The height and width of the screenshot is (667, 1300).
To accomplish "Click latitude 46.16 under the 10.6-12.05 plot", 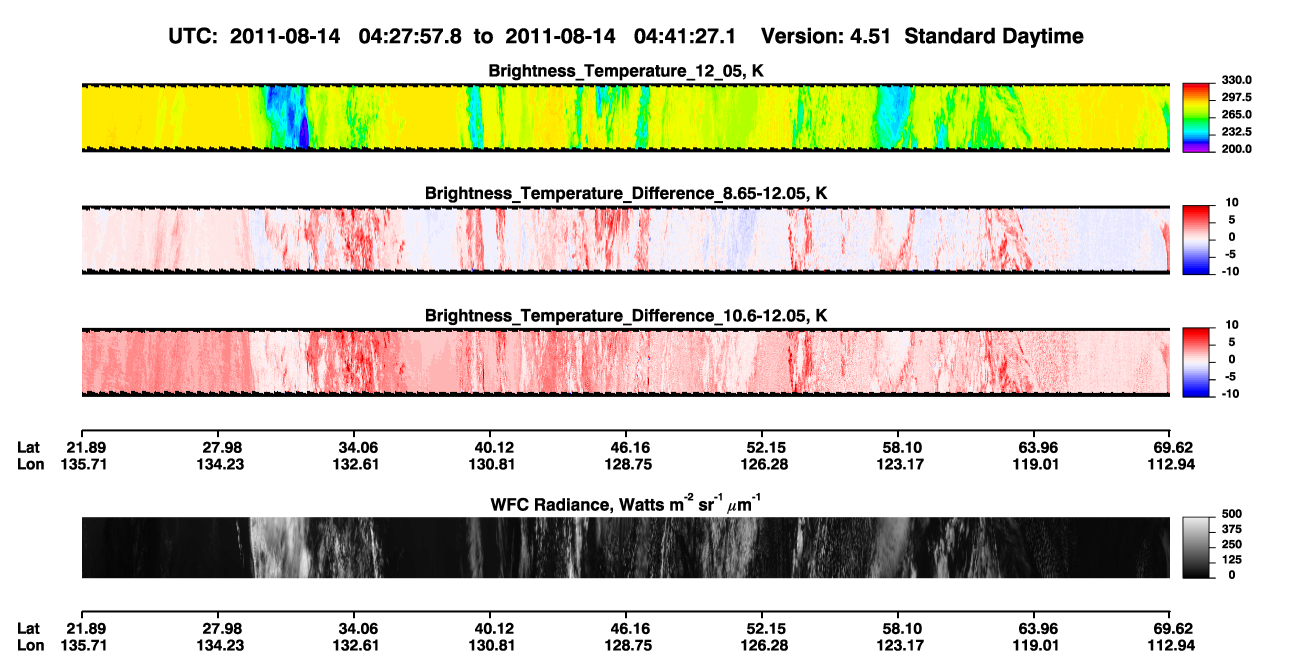I will click(x=626, y=447).
